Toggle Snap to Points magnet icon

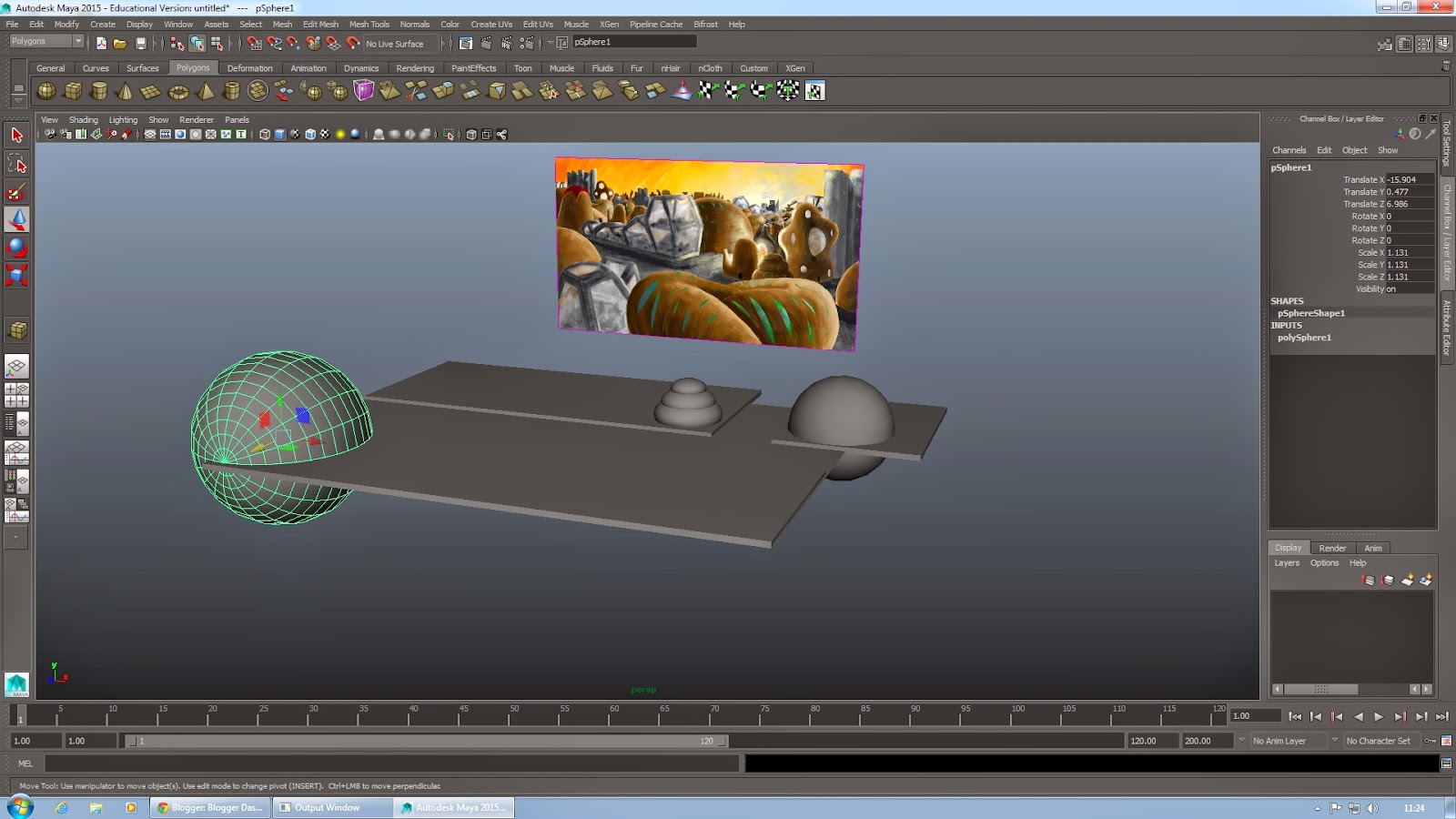294,43
